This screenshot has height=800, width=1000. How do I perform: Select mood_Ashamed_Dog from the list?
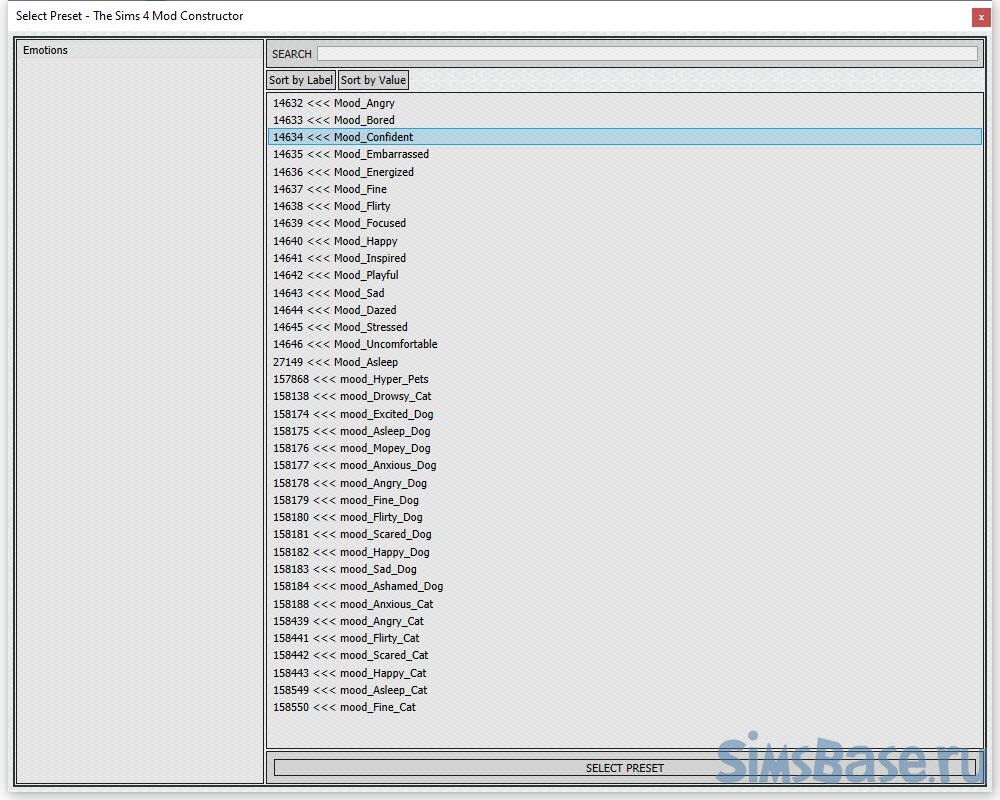coord(358,586)
